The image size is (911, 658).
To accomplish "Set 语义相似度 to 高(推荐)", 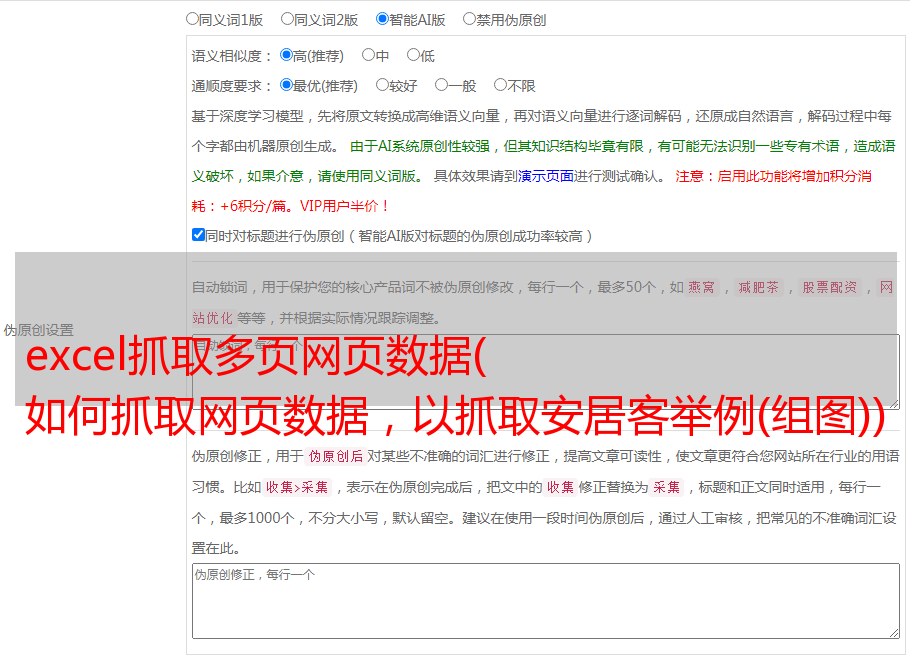I will pos(286,55).
